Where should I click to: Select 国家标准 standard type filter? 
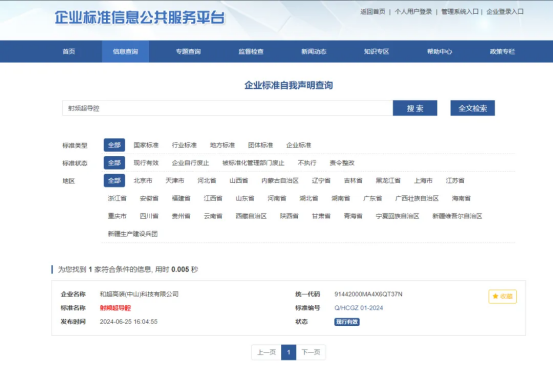(146, 145)
